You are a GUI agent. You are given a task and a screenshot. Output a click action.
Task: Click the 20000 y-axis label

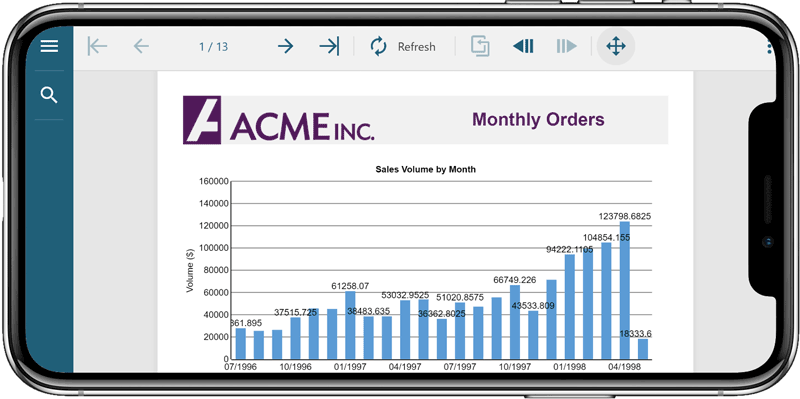(x=215, y=337)
